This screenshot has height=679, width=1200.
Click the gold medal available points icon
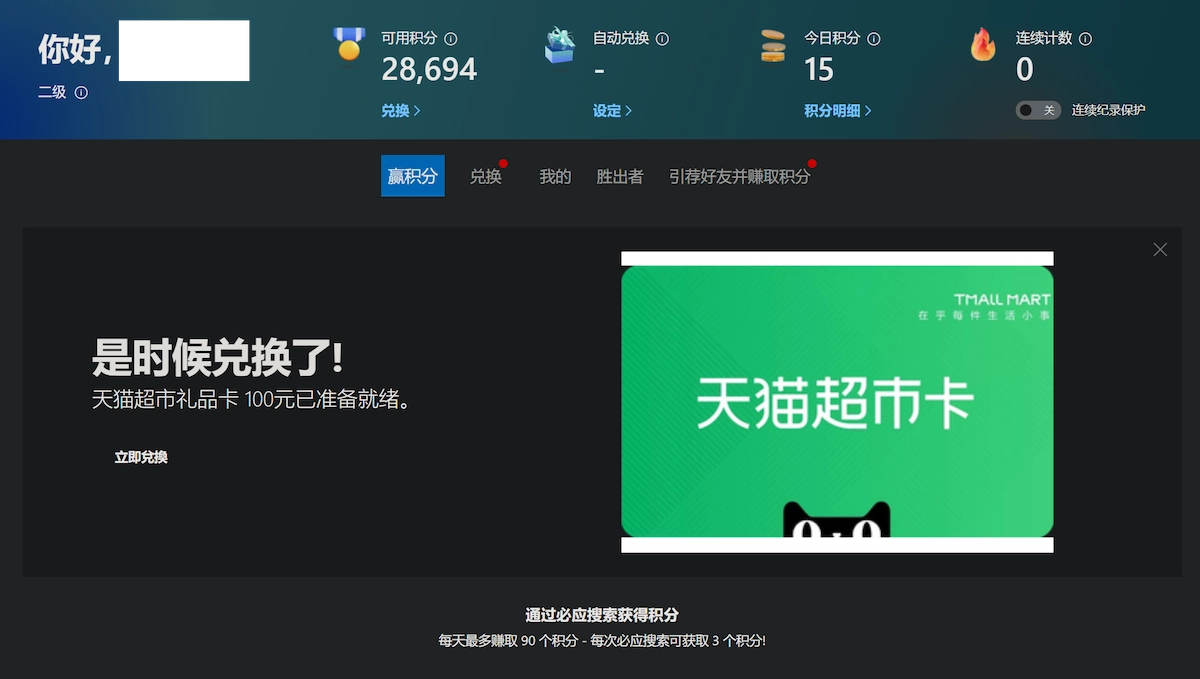click(x=349, y=44)
